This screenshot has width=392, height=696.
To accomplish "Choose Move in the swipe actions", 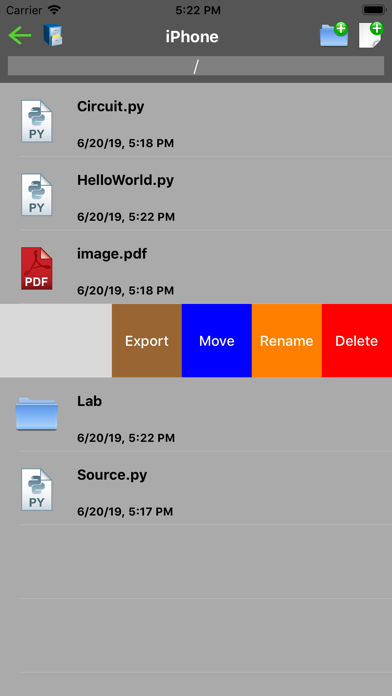I will click(x=217, y=341).
